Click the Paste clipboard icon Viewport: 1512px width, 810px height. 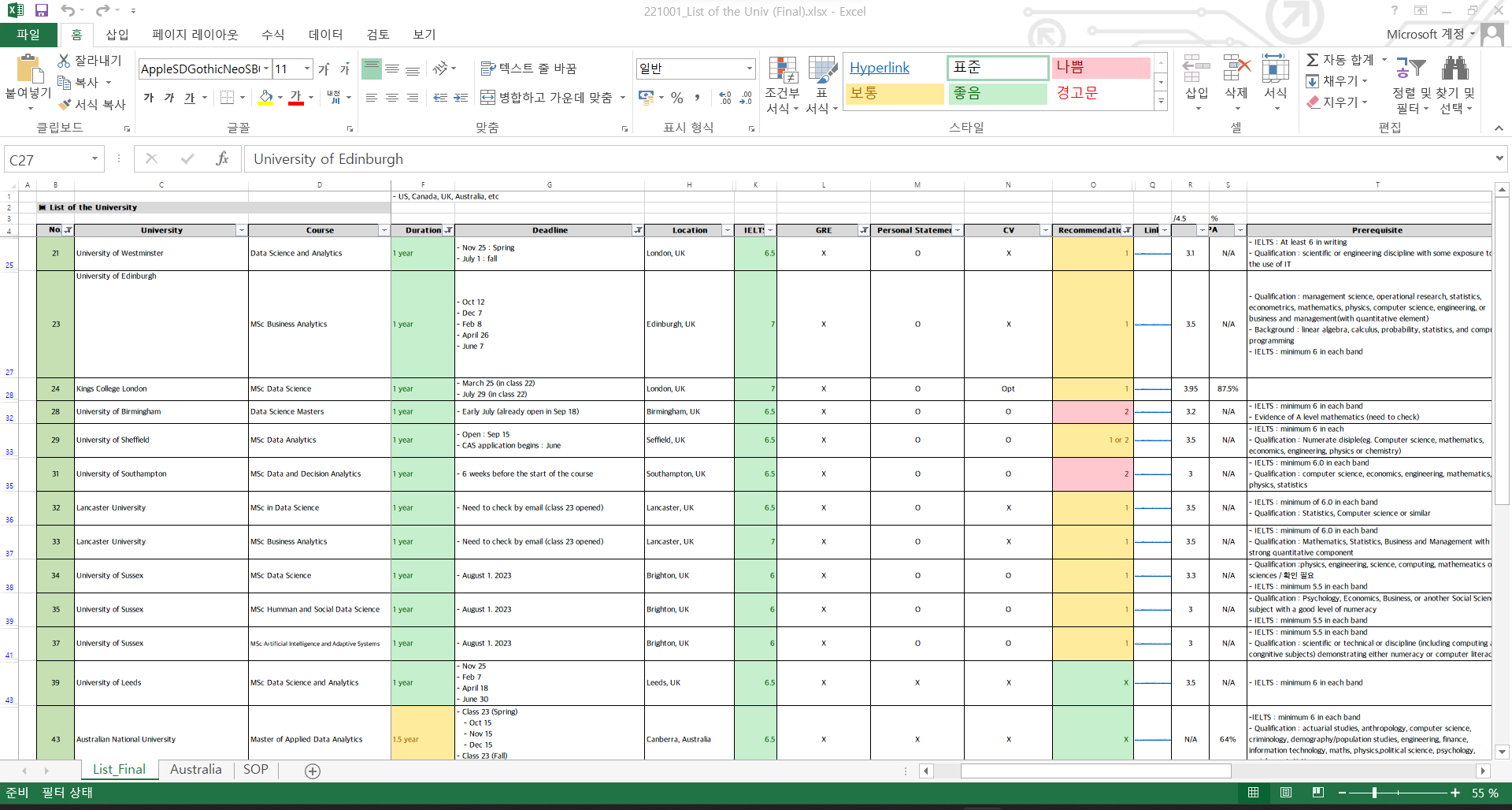29,70
